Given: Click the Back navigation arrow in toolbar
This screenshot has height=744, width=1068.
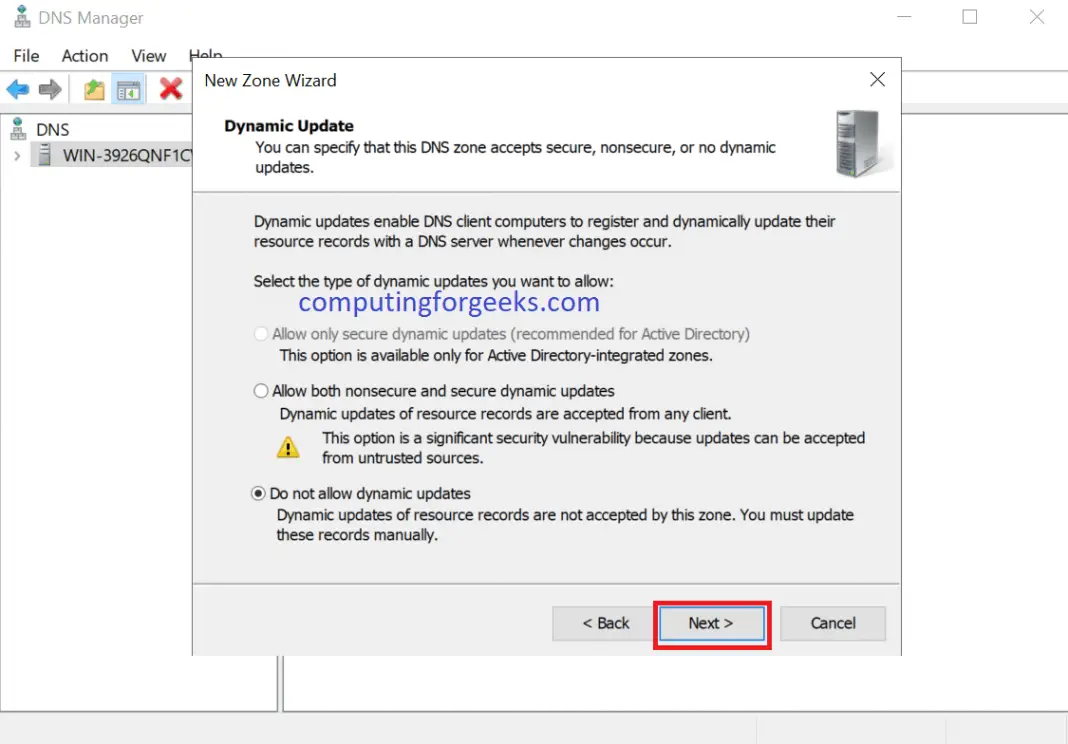Looking at the screenshot, I should pyautogui.click(x=17, y=89).
